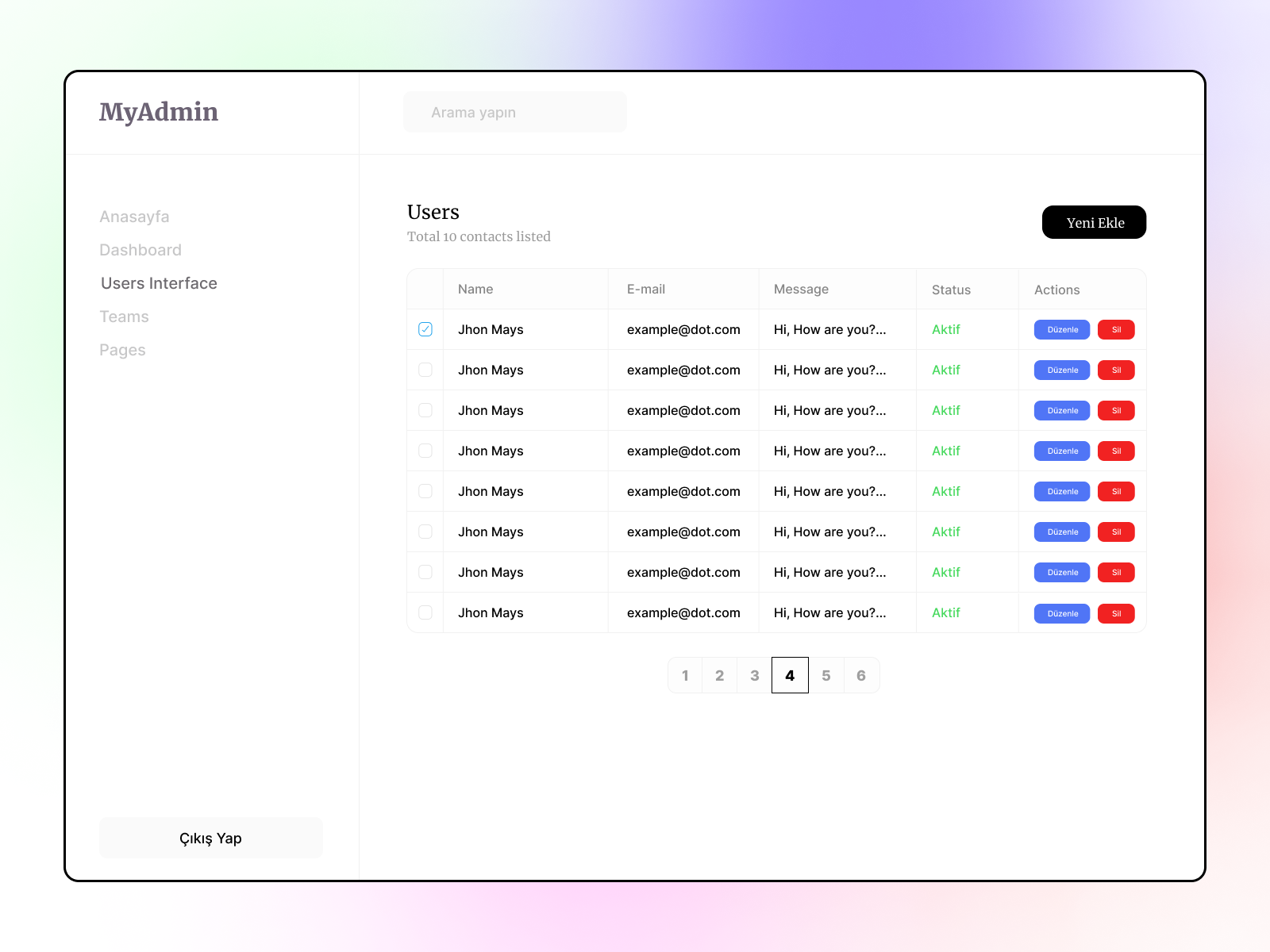The image size is (1270, 952).
Task: Click Users Interface in the sidebar
Action: (x=158, y=282)
